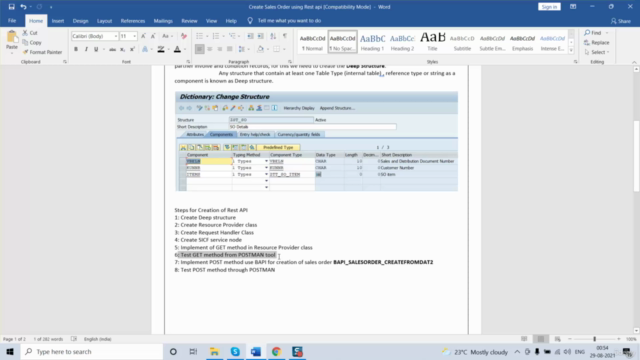The width and height of the screenshot is (640, 360).
Task: Open the proofing errors icon in status bar
Action: [x=74, y=339]
